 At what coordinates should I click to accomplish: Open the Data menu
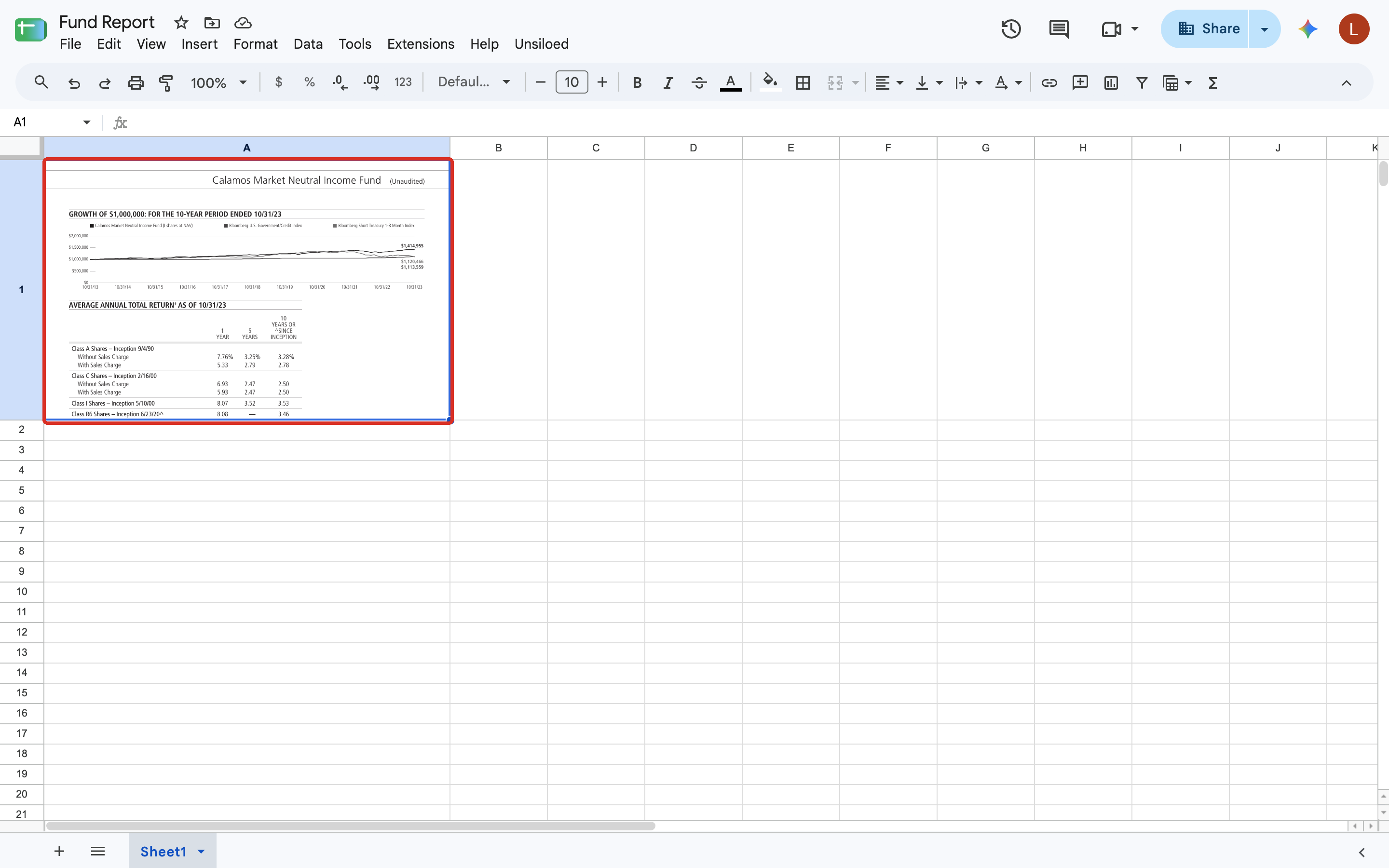pyautogui.click(x=308, y=44)
